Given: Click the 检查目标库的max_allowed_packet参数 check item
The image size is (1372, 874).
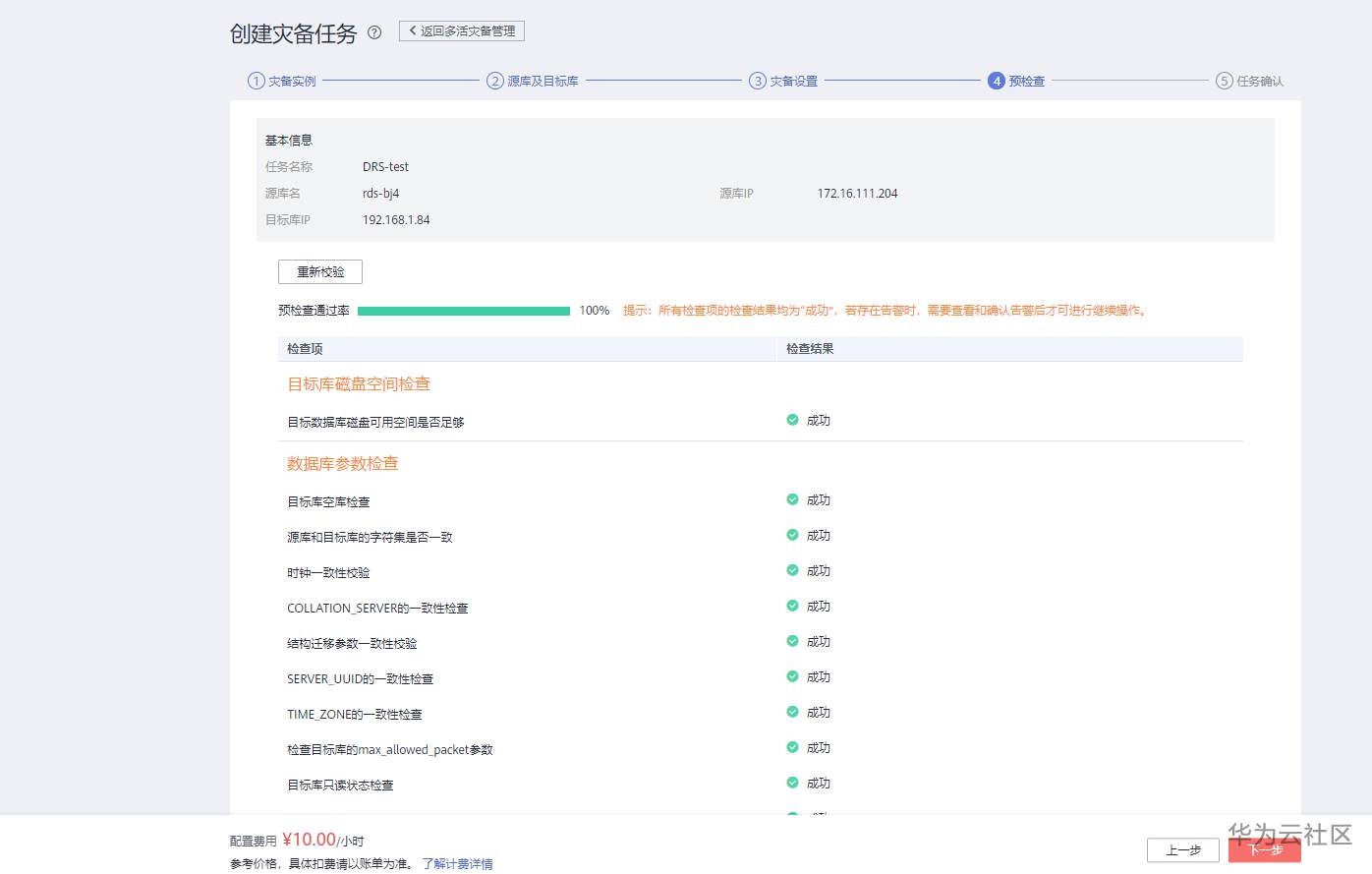Looking at the screenshot, I should (x=390, y=750).
